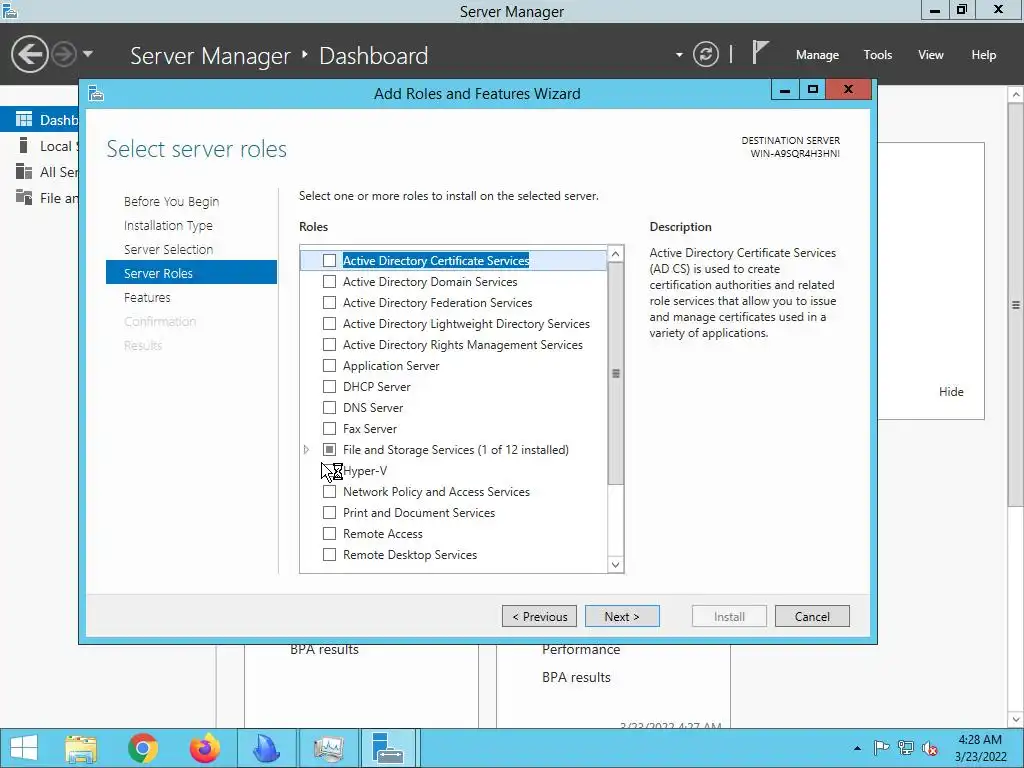This screenshot has height=768, width=1024.
Task: Go to the Server Selection step
Action: click(168, 249)
